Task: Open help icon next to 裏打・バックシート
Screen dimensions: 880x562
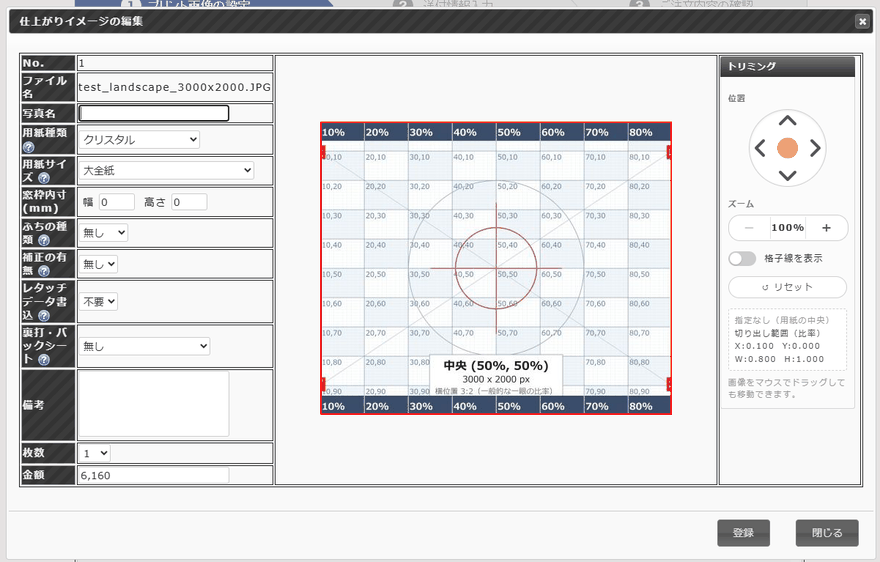Action: [x=44, y=360]
